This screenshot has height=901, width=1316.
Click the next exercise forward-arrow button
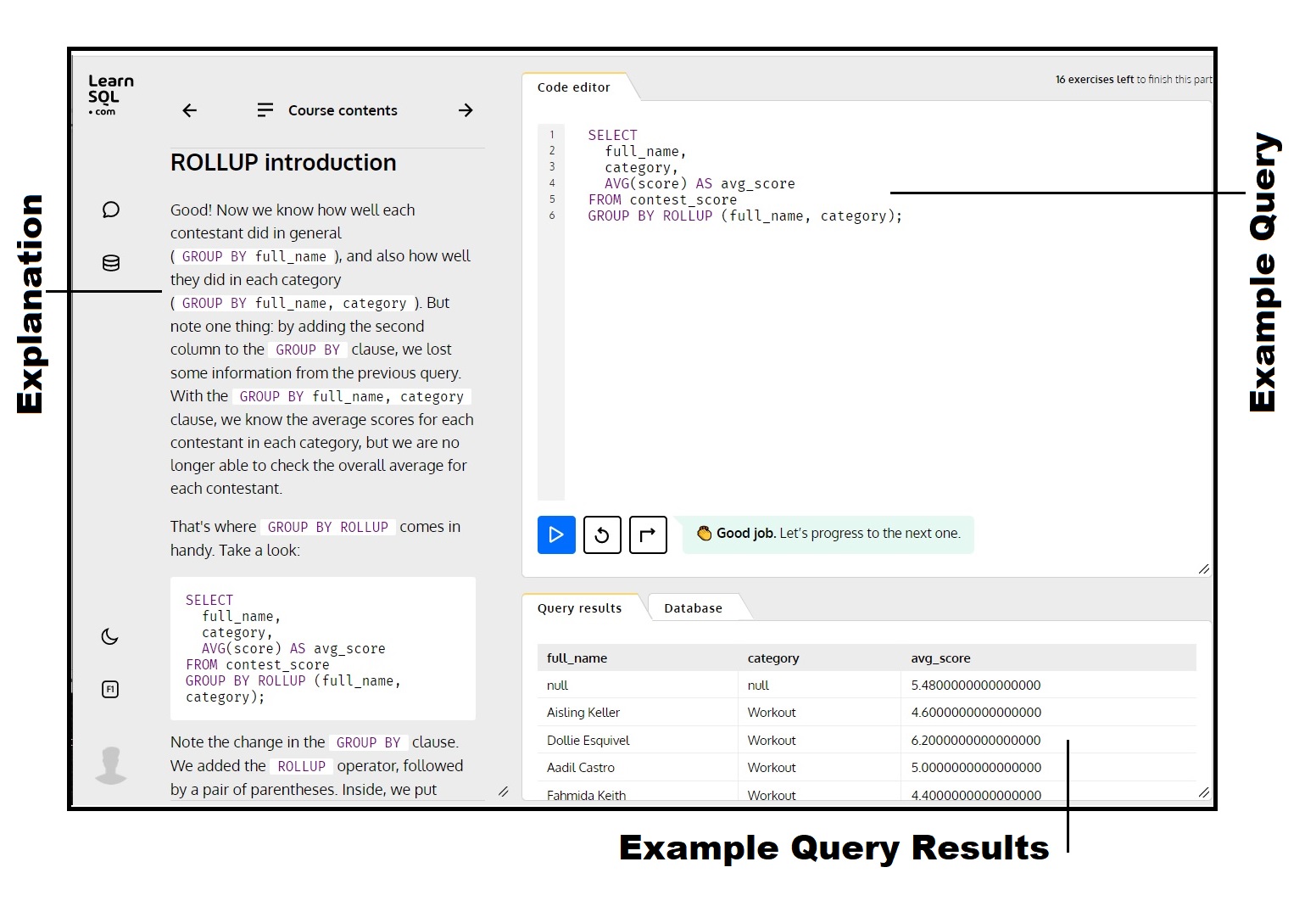click(x=648, y=534)
